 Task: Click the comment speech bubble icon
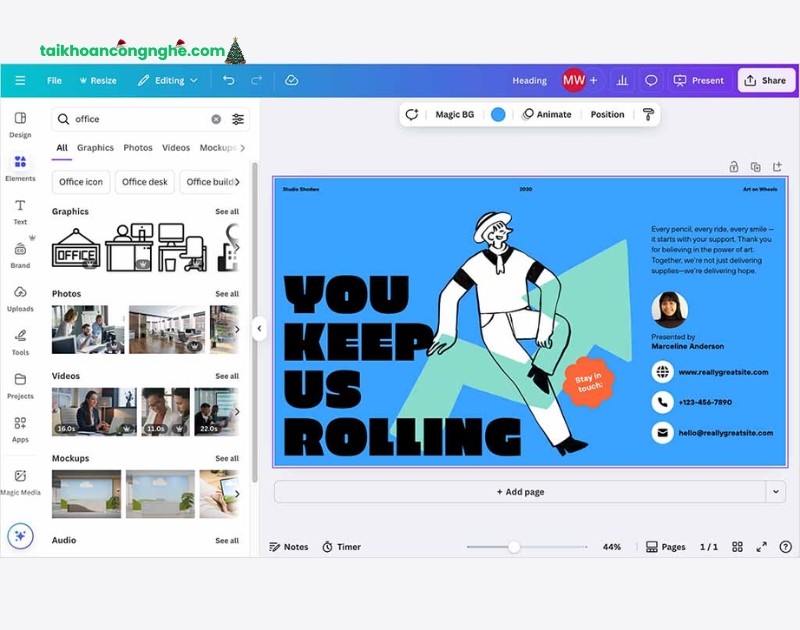(651, 80)
